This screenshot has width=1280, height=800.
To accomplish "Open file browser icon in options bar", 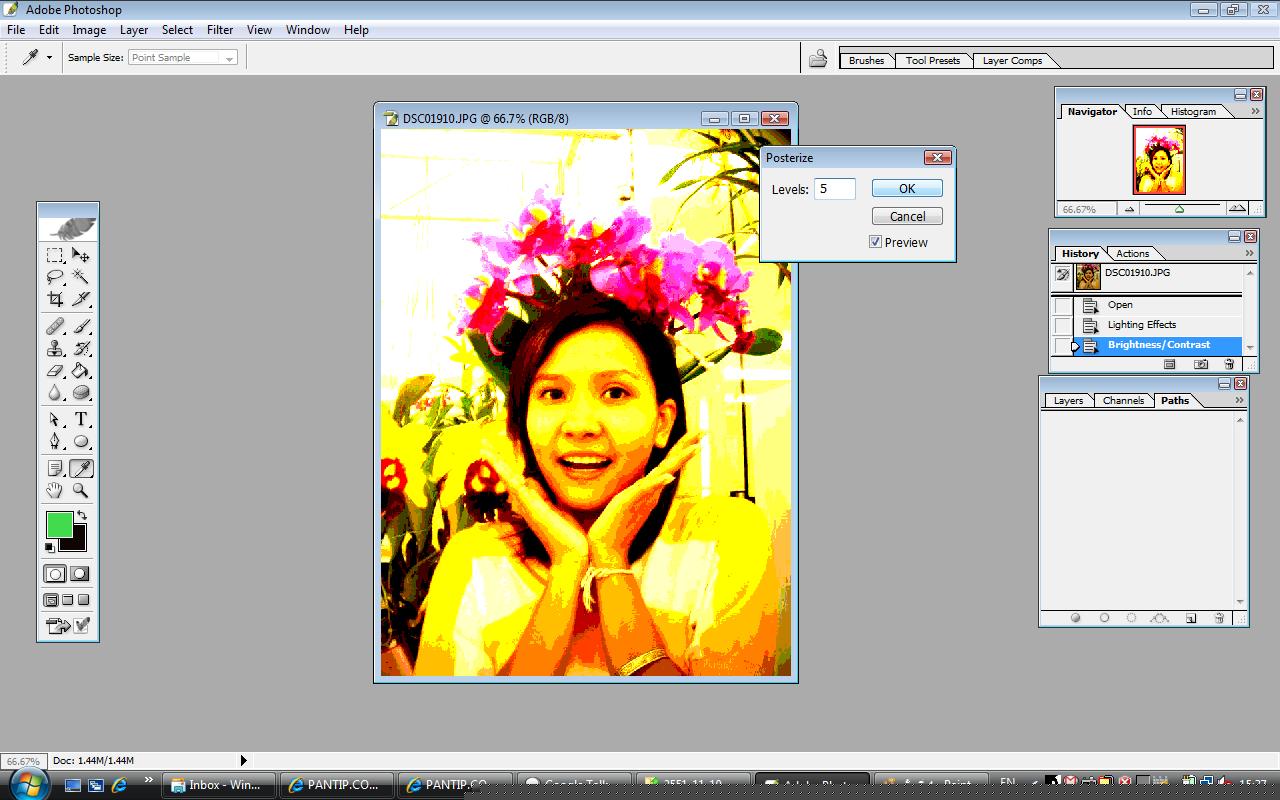I will [x=818, y=58].
